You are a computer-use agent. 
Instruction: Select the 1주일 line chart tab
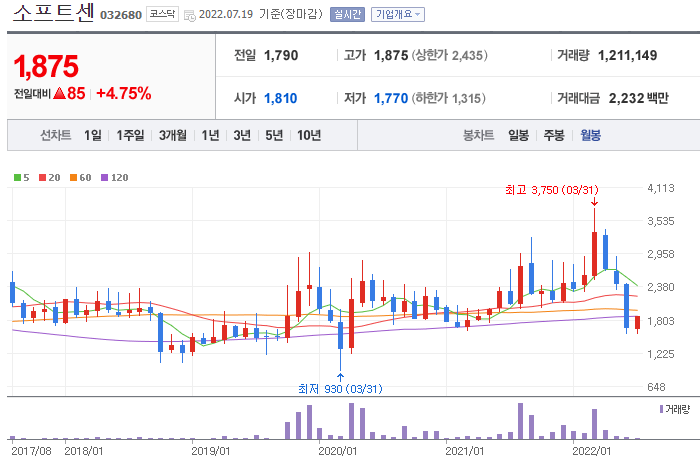(x=130, y=135)
